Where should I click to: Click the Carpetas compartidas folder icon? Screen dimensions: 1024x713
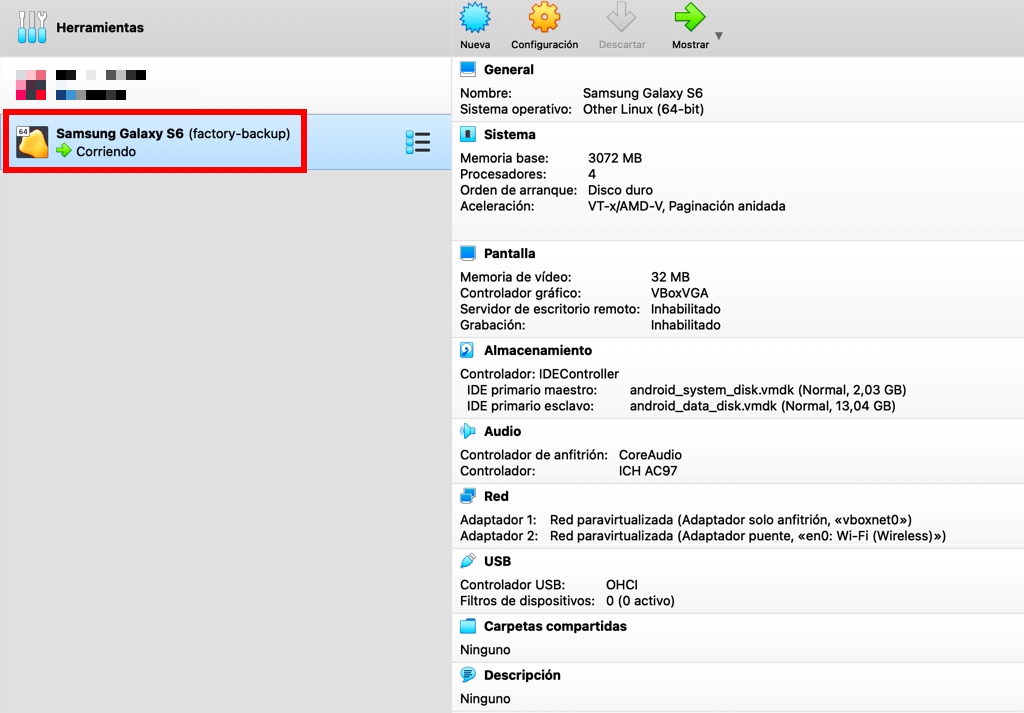[468, 626]
